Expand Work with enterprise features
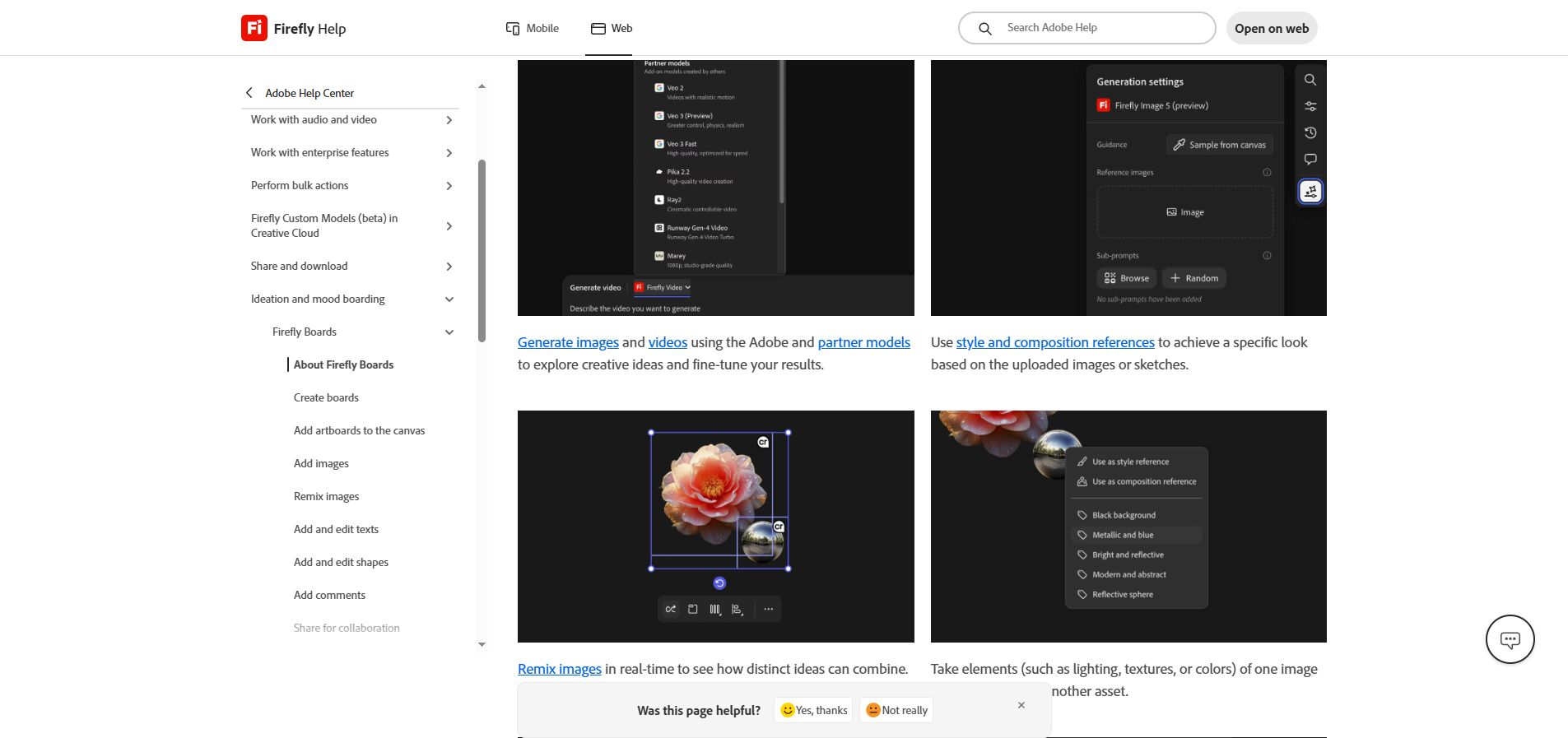 click(x=449, y=153)
